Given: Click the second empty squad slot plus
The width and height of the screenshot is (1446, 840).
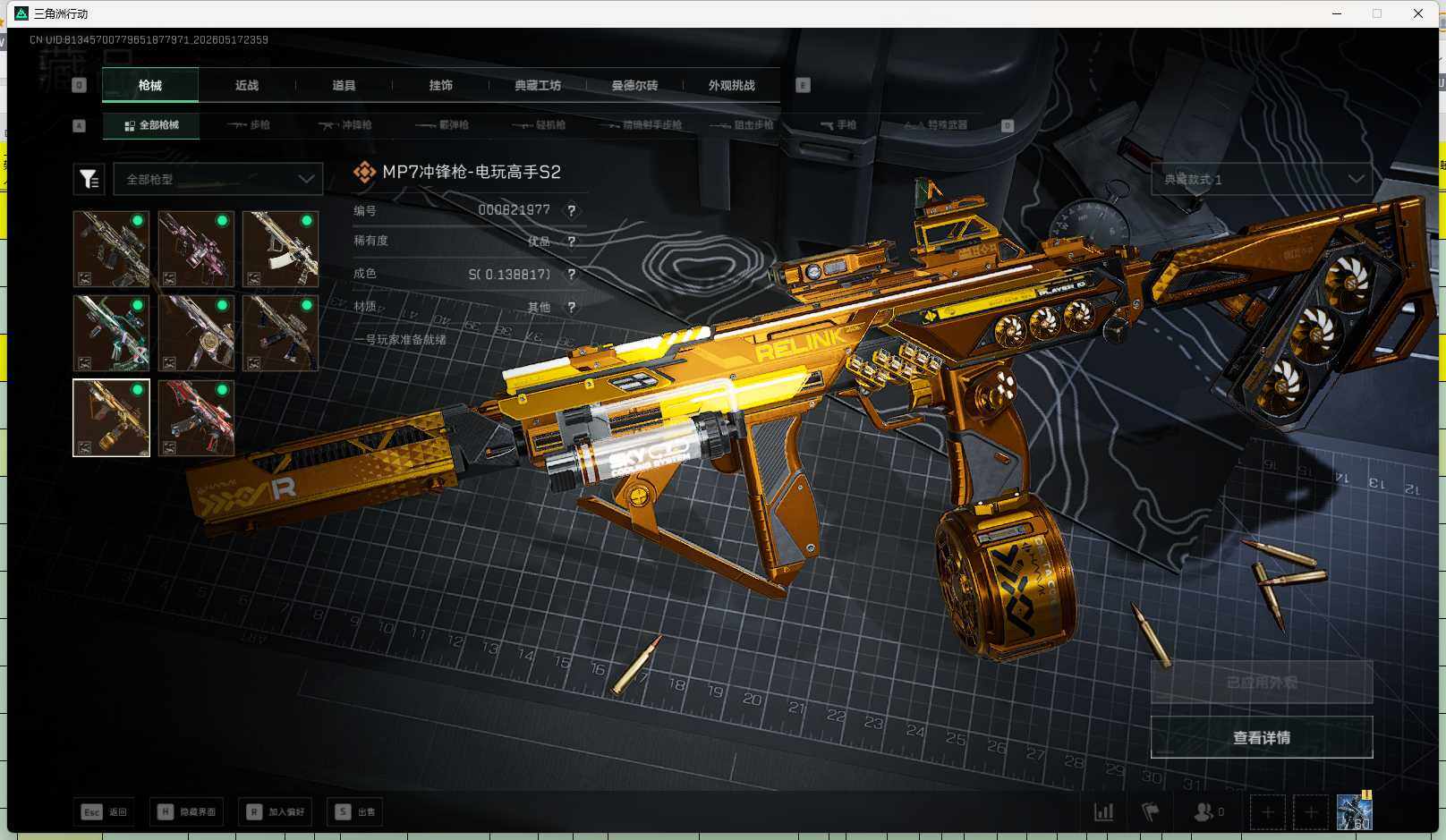Looking at the screenshot, I should pos(1311,812).
